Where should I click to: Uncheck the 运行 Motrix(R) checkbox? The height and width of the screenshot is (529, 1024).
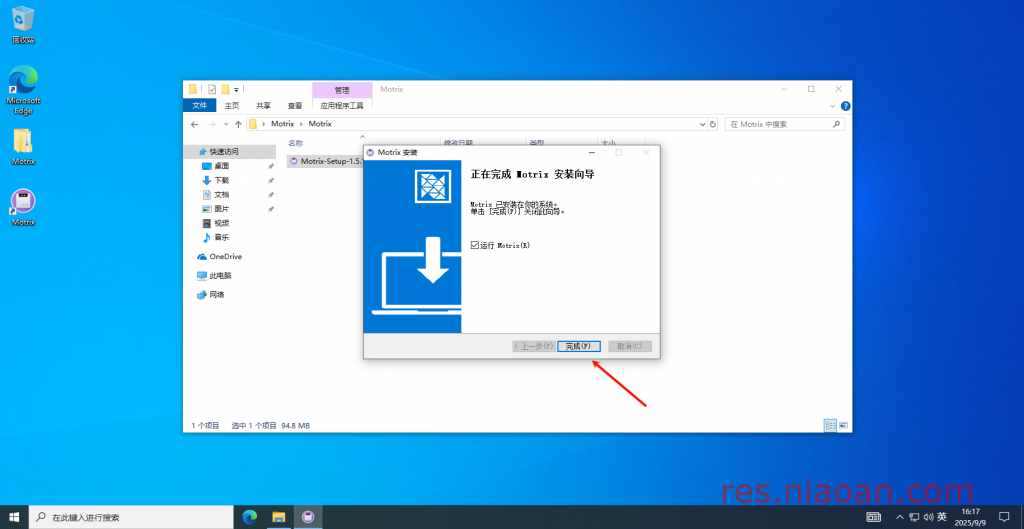(475, 246)
